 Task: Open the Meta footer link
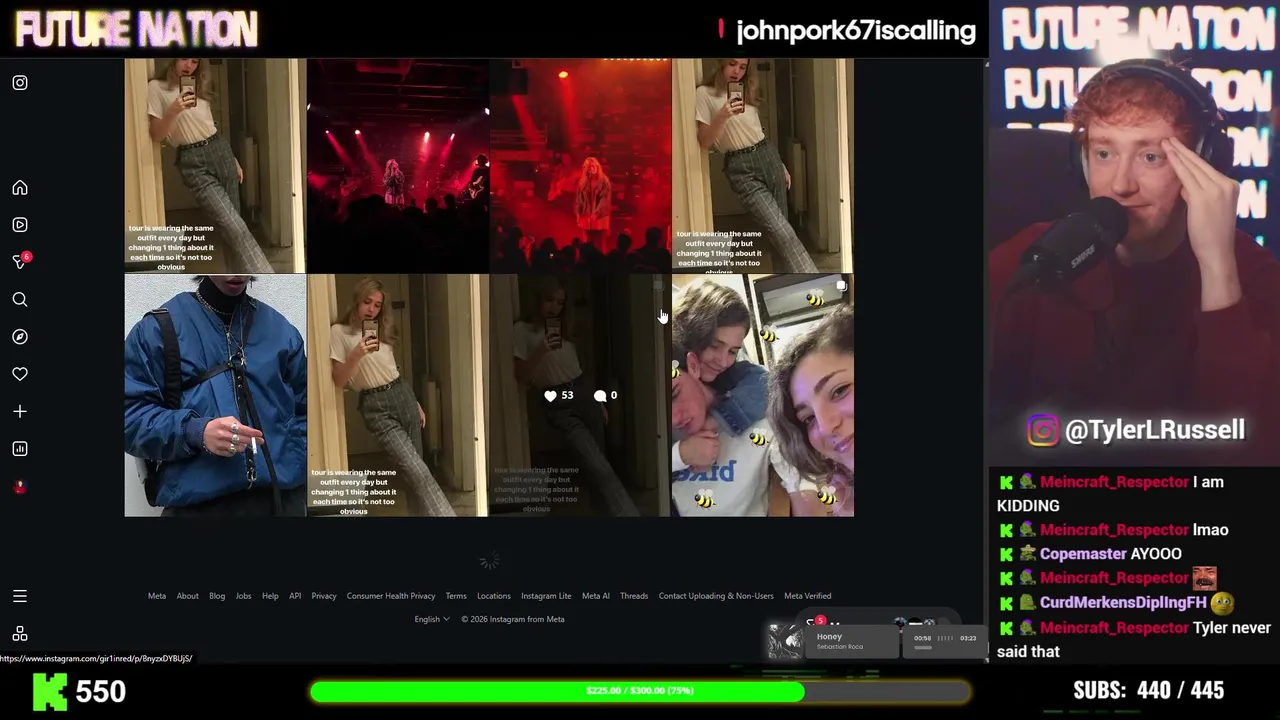[x=157, y=596]
